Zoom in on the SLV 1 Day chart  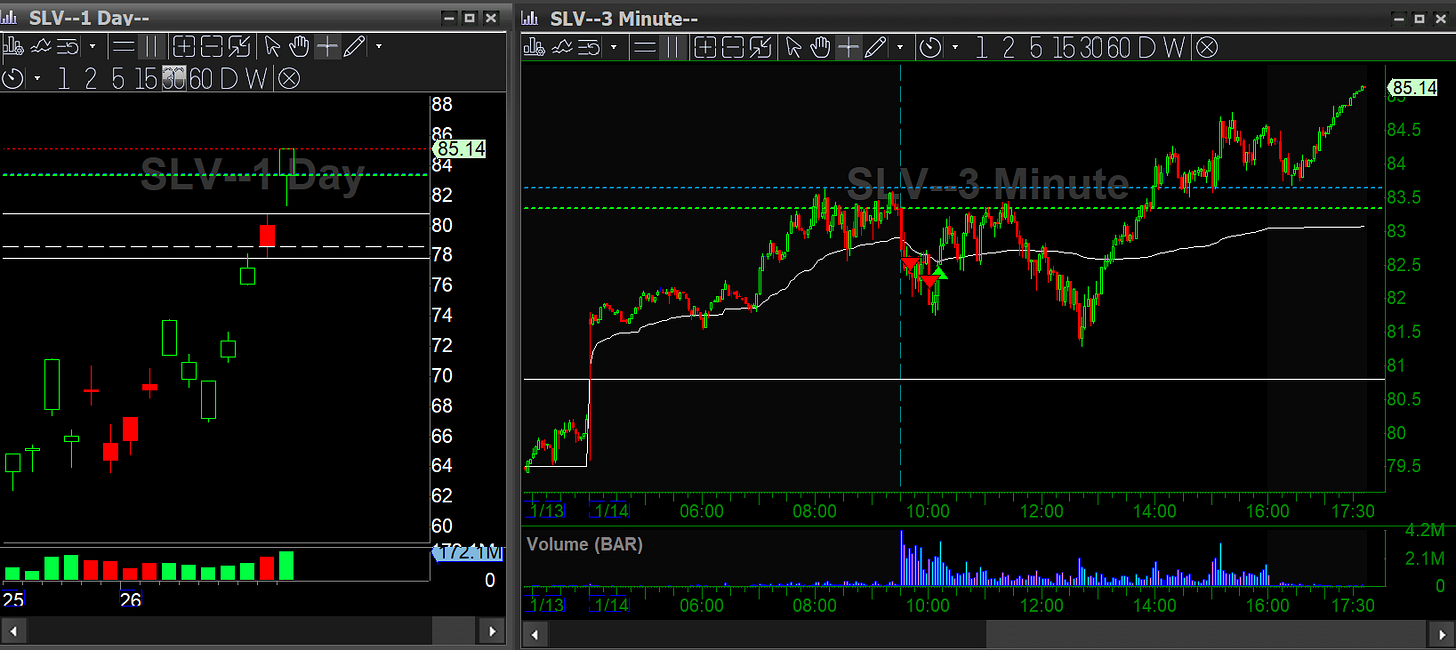pos(183,46)
